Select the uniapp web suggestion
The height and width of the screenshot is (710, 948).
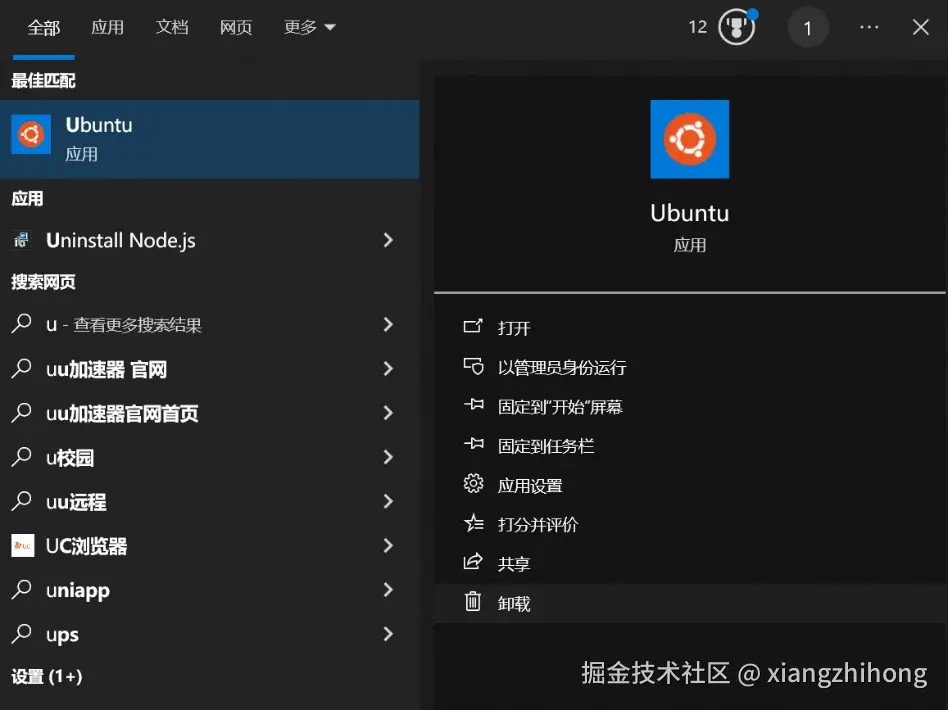point(209,589)
